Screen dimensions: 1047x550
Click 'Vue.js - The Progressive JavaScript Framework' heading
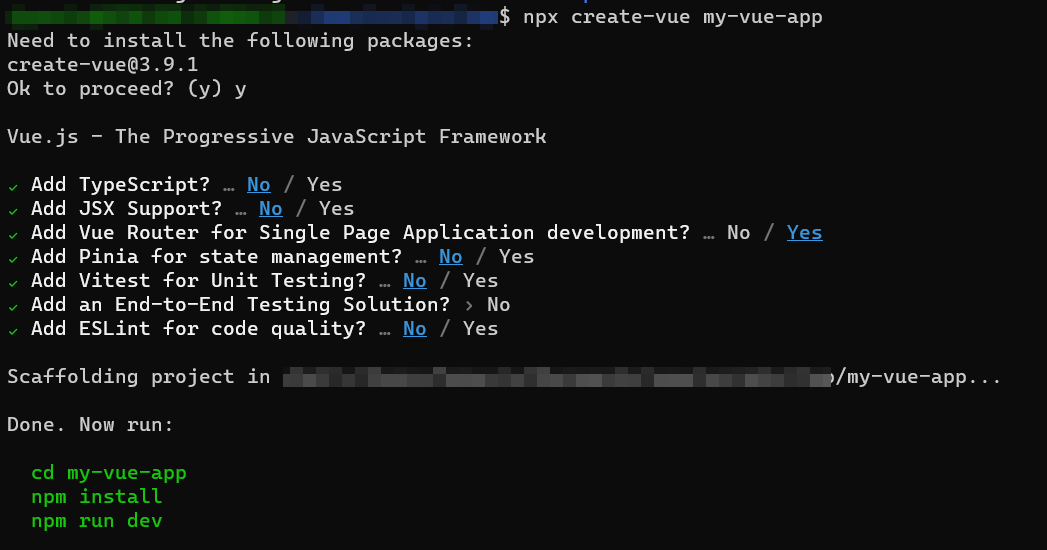coord(276,137)
